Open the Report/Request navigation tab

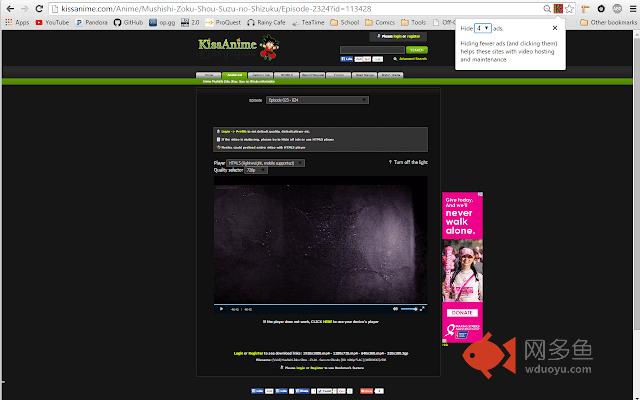point(312,75)
